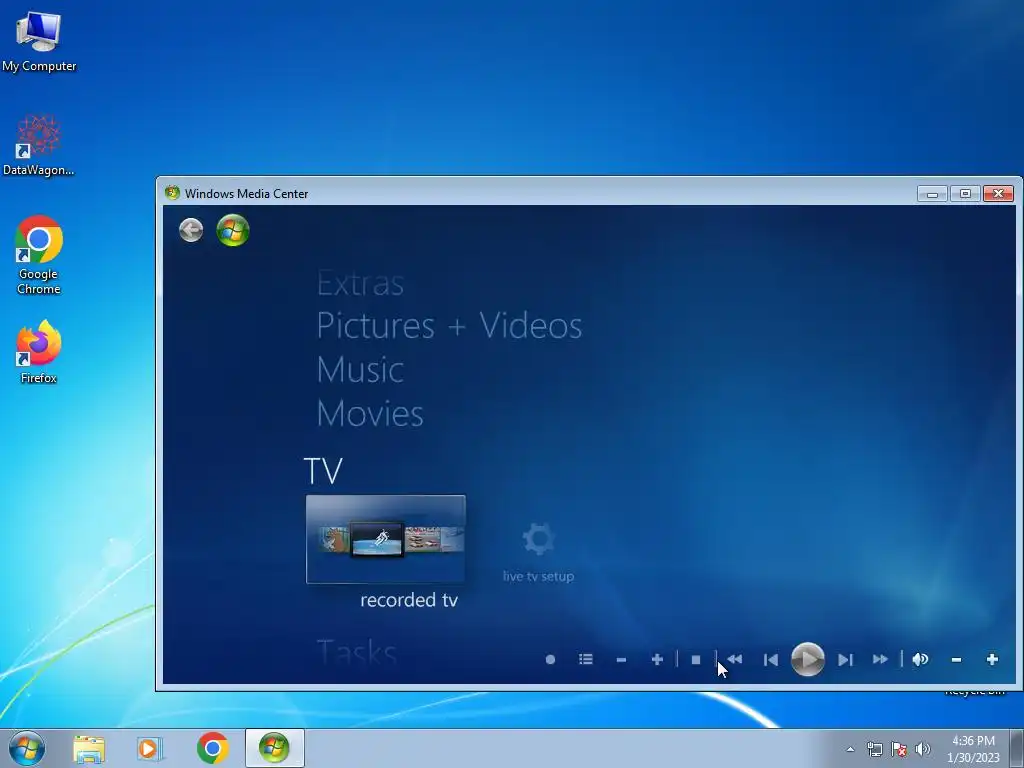This screenshot has height=768, width=1024.
Task: Open Windows Explorer from the taskbar
Action: [x=89, y=749]
